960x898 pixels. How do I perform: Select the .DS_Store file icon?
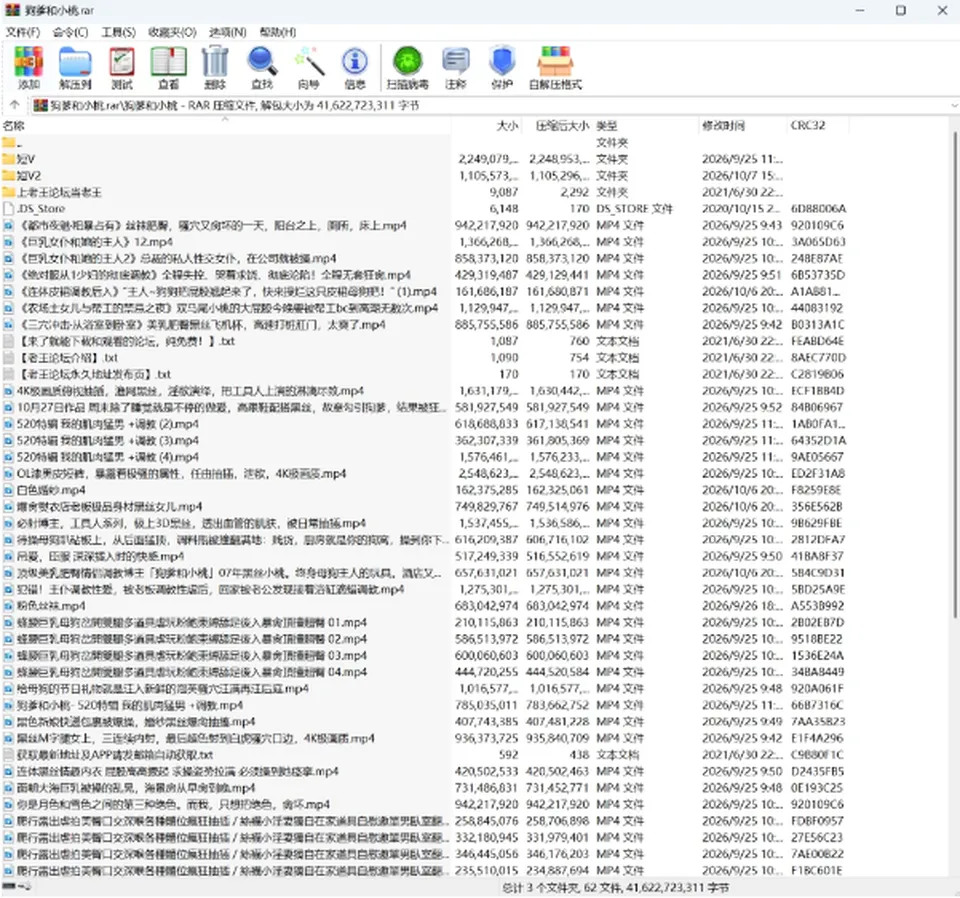9,209
